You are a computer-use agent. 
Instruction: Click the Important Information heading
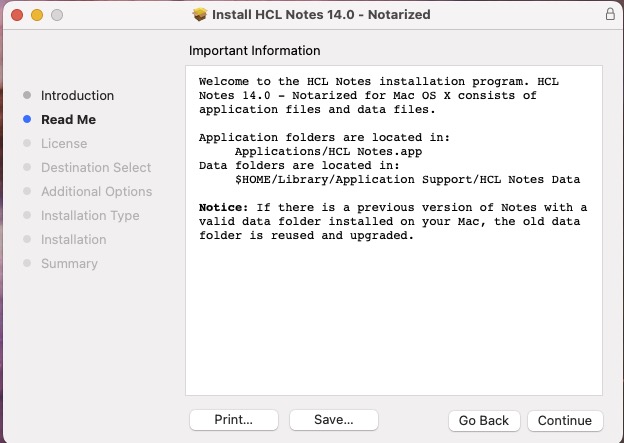(x=254, y=51)
